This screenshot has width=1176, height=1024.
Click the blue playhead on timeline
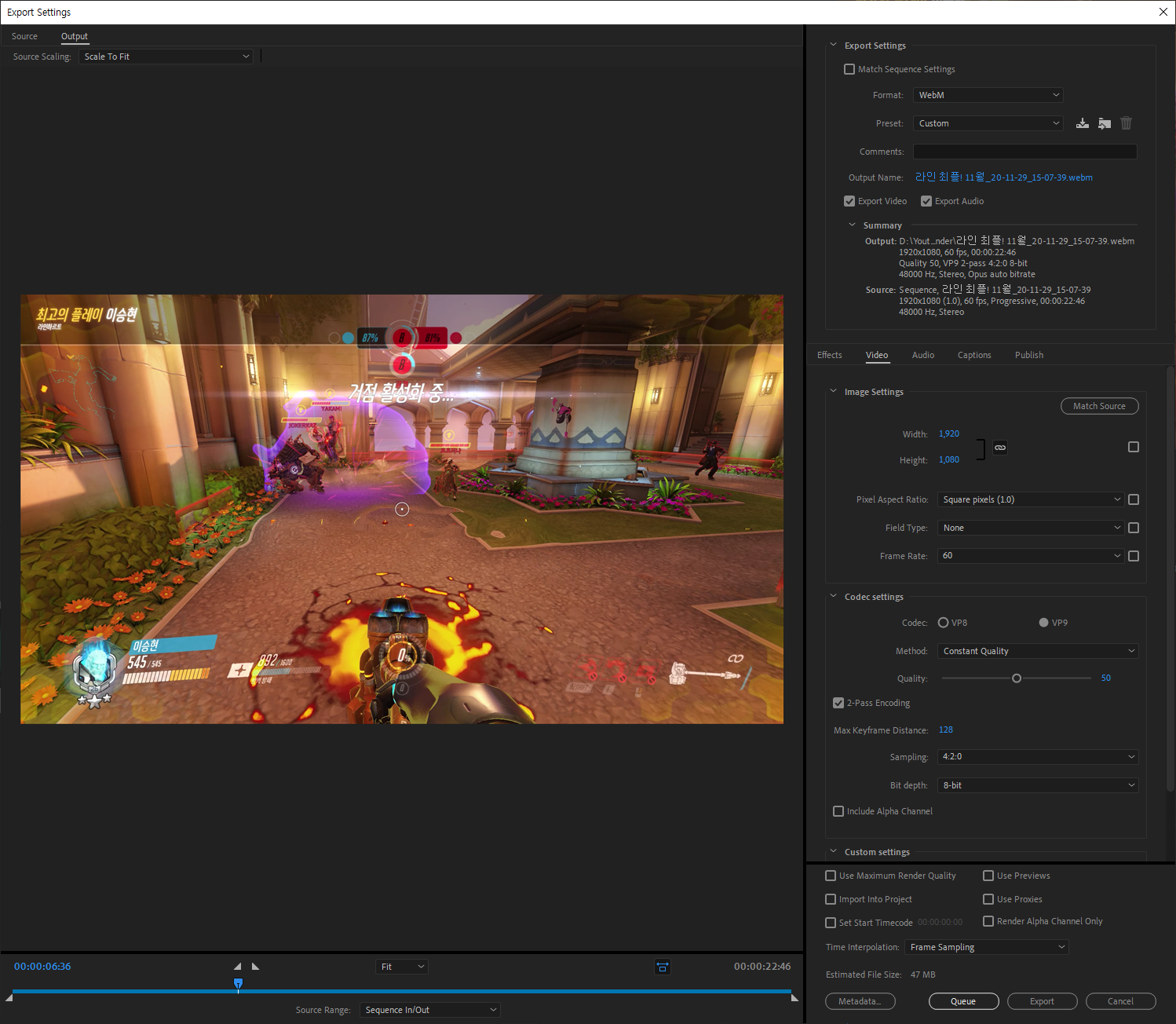click(x=239, y=984)
